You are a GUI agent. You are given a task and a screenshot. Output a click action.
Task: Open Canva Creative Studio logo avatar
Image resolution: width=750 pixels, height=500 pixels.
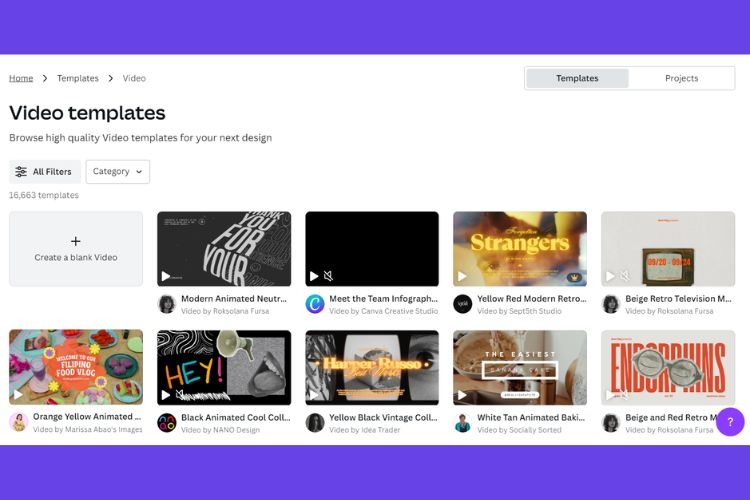pyautogui.click(x=315, y=304)
